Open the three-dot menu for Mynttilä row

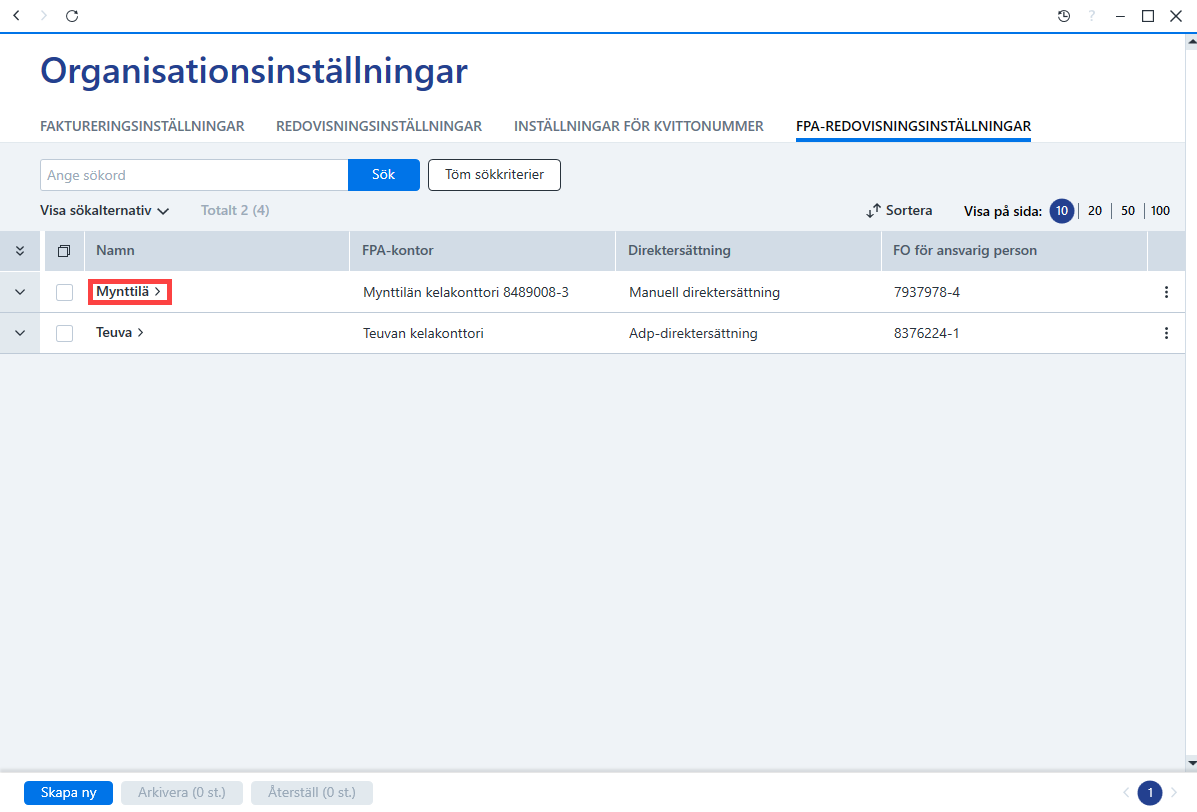[1166, 292]
